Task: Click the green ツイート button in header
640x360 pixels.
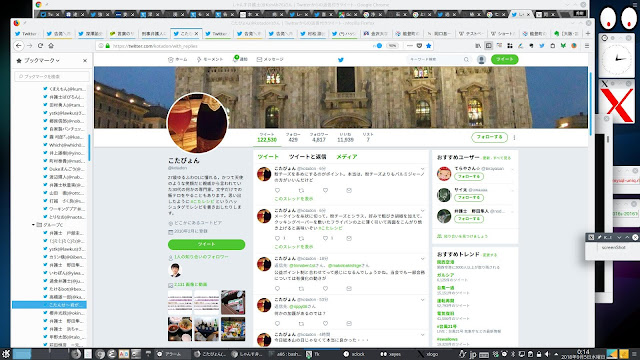Action: (504, 60)
